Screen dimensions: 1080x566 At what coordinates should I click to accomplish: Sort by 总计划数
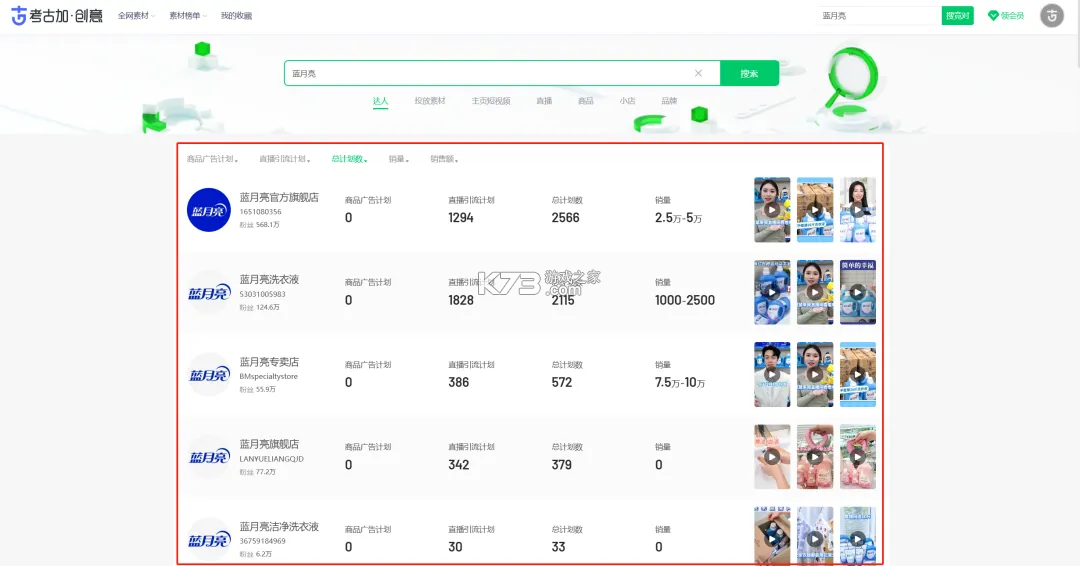pos(349,159)
